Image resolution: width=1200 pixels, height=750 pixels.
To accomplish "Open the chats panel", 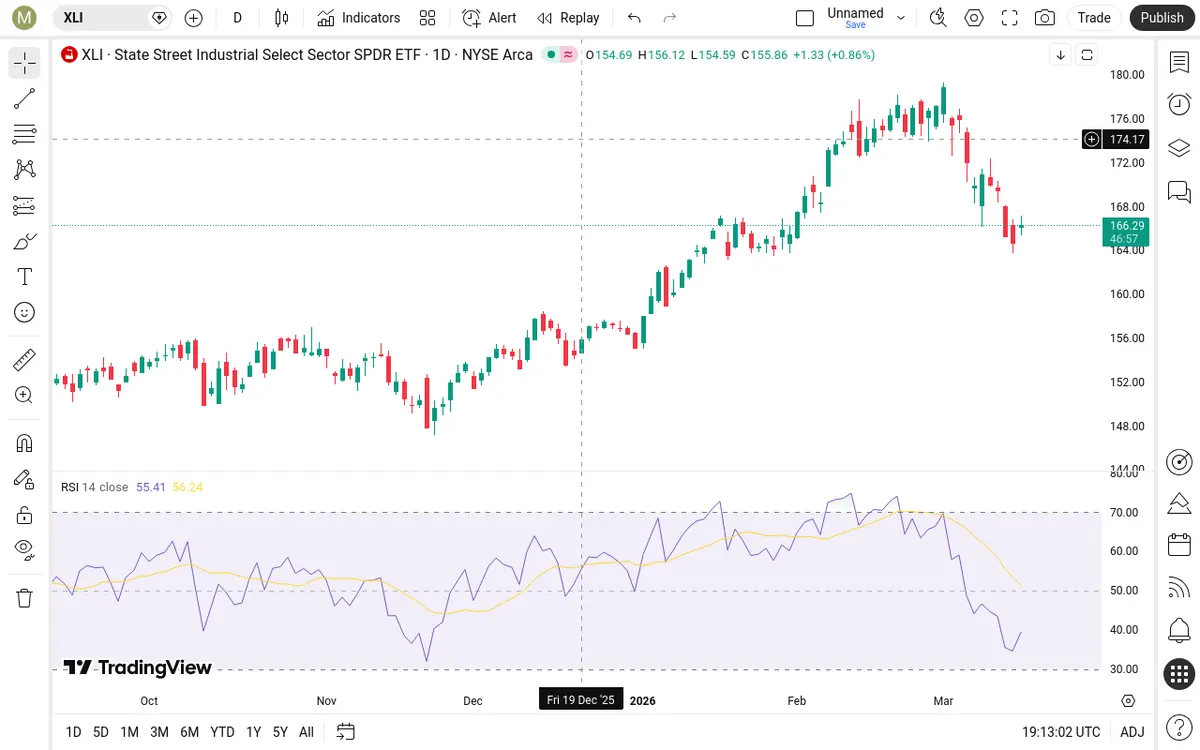I will pos(1179,191).
